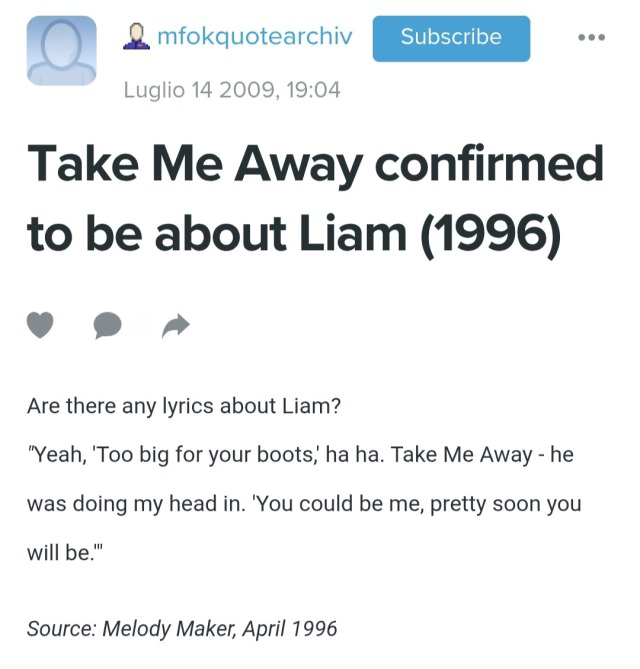Click the small user icon beside mfokquotearchiv
640x669 pixels.
136,37
